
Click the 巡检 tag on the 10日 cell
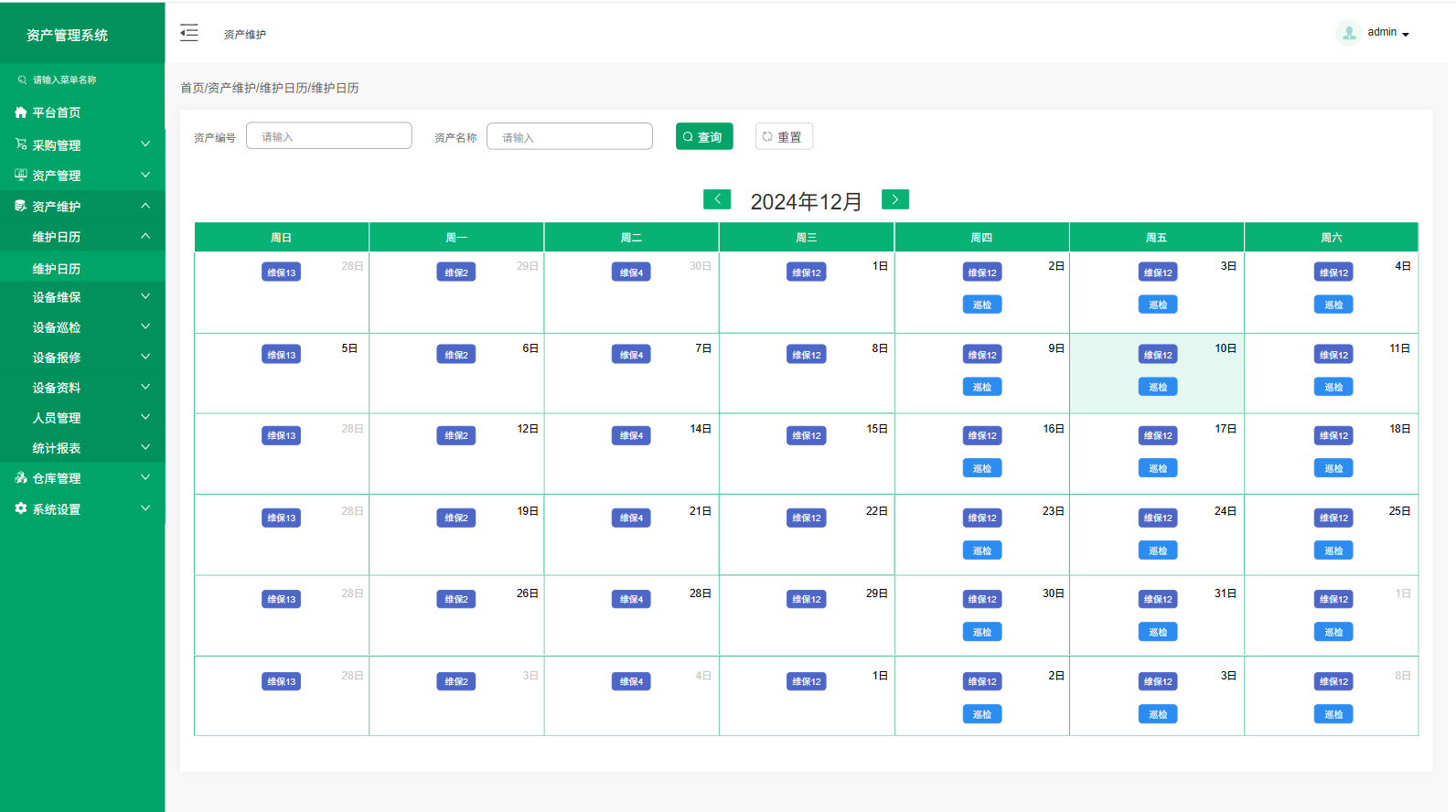click(x=1157, y=387)
